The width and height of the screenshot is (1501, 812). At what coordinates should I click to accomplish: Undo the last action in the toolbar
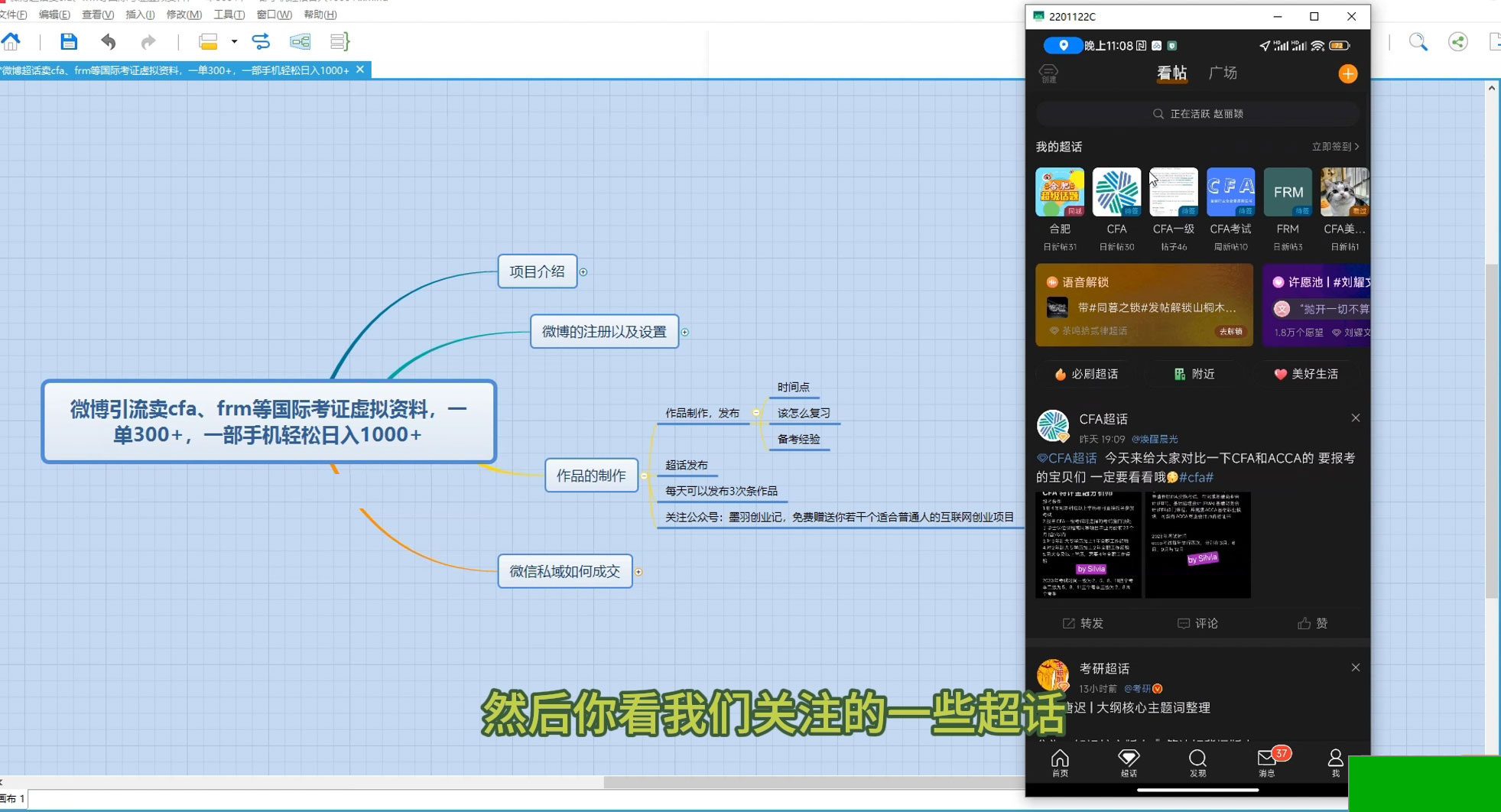pyautogui.click(x=109, y=41)
